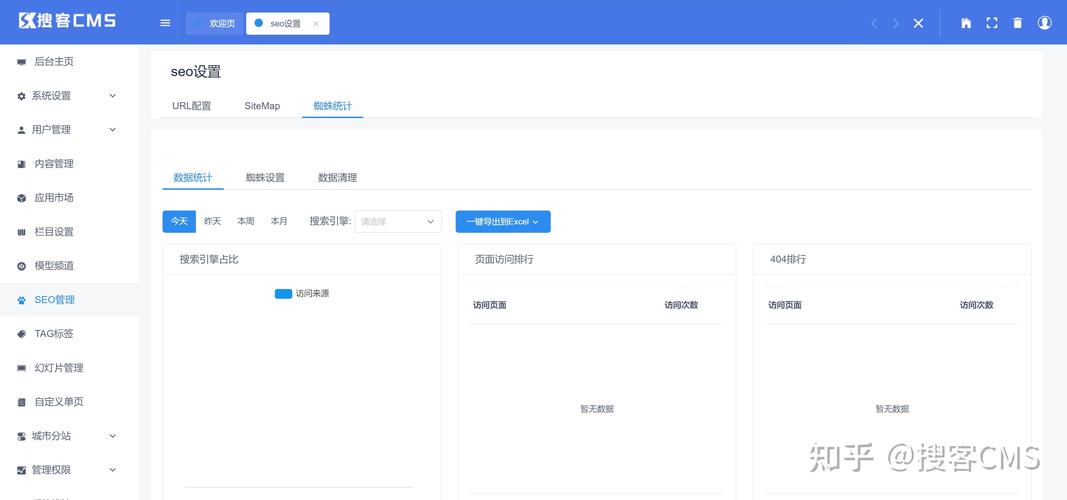Click the 幻灯片管理 sidebar icon

21,368
